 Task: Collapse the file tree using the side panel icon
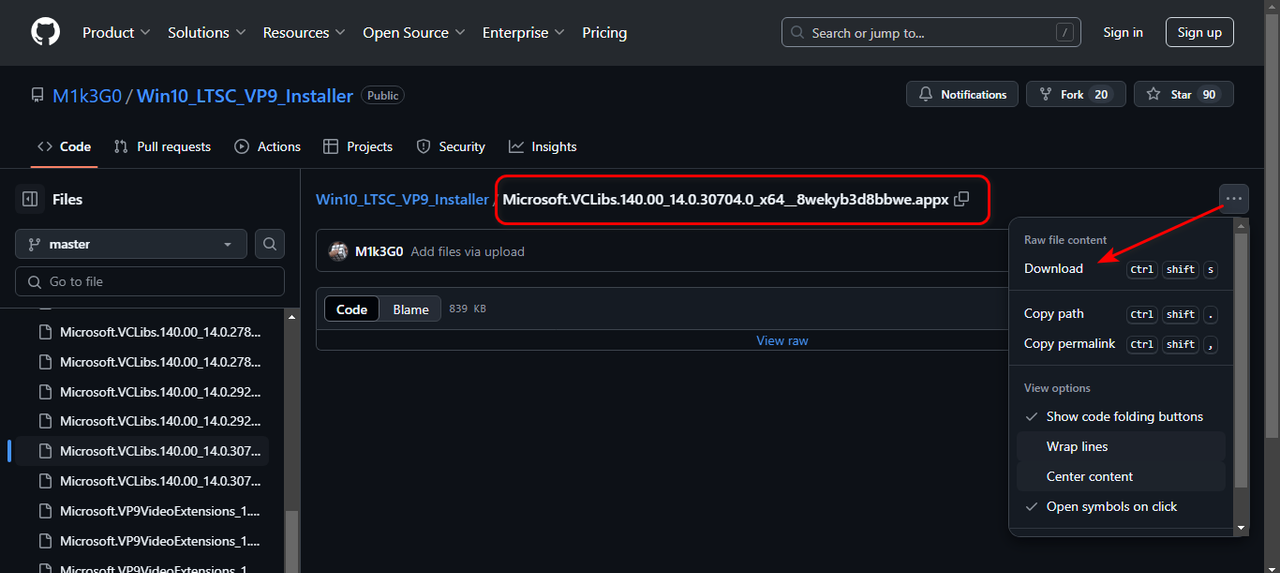(30, 199)
